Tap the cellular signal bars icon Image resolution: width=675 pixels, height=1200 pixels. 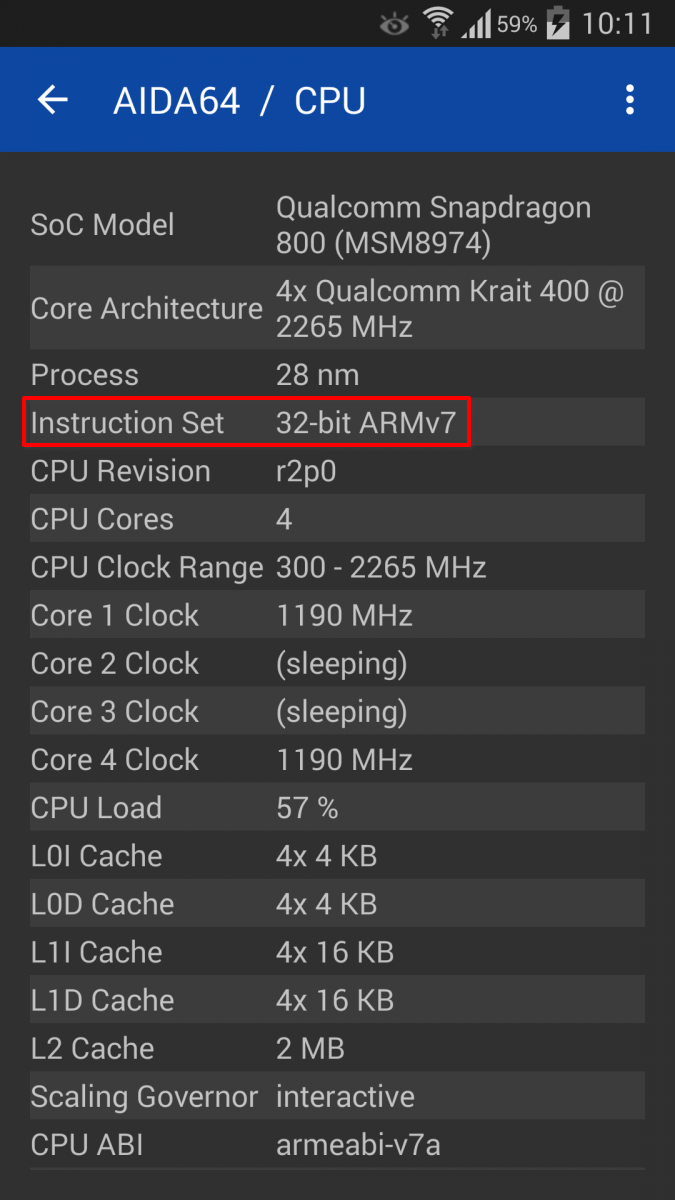click(476, 24)
